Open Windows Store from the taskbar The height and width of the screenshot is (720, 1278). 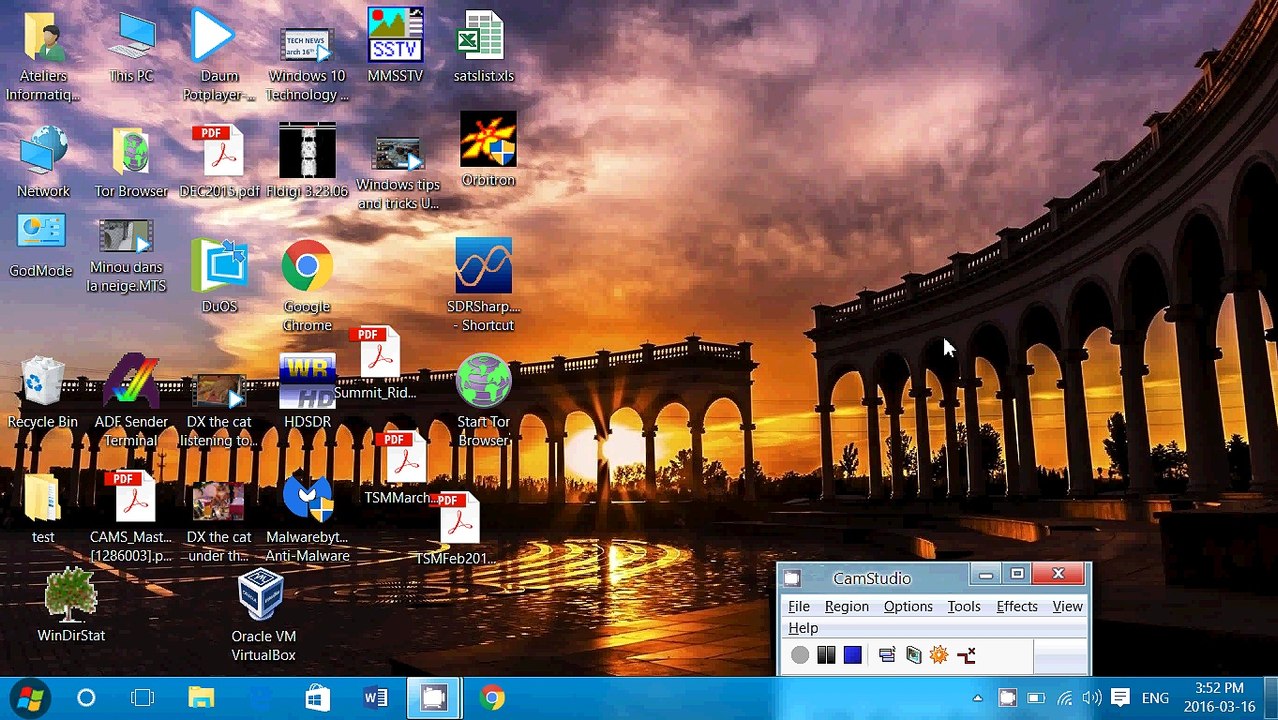coord(318,698)
